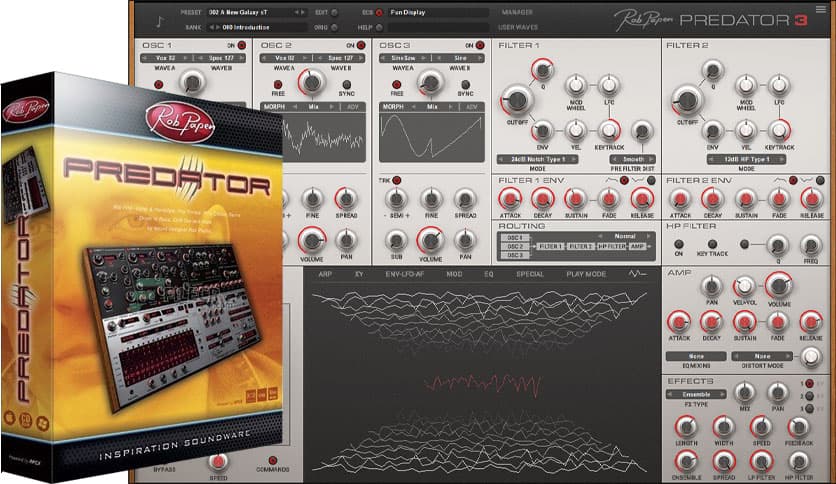Click FILTER 1 block in Routing

point(551,246)
